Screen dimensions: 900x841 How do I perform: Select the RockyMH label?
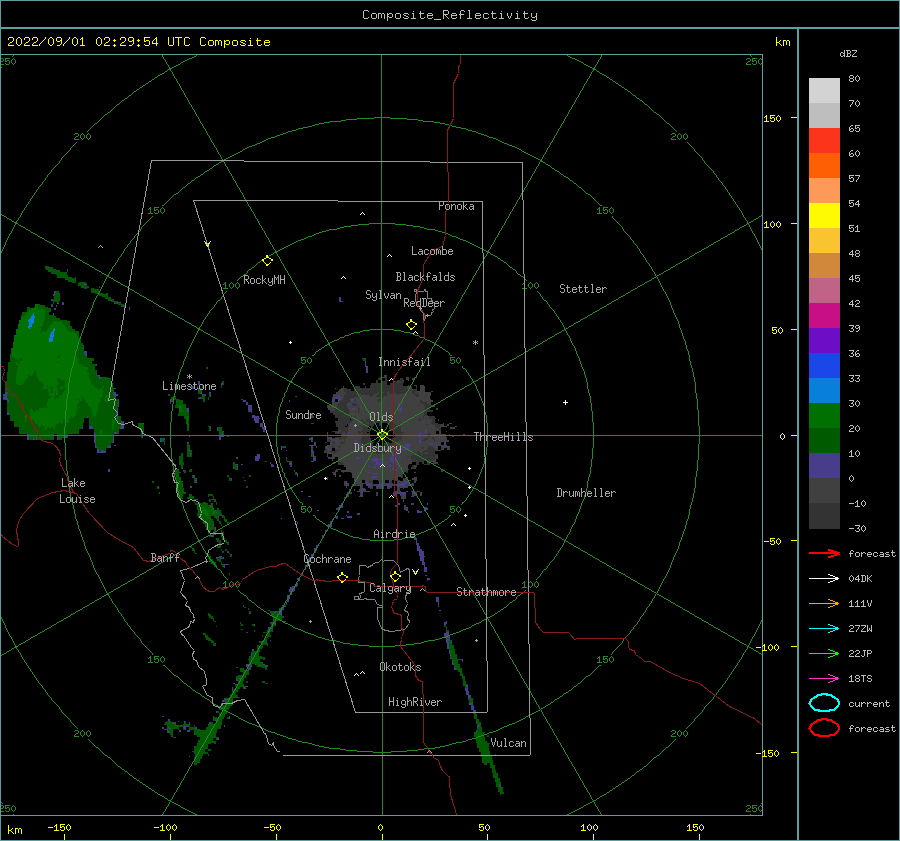264,280
